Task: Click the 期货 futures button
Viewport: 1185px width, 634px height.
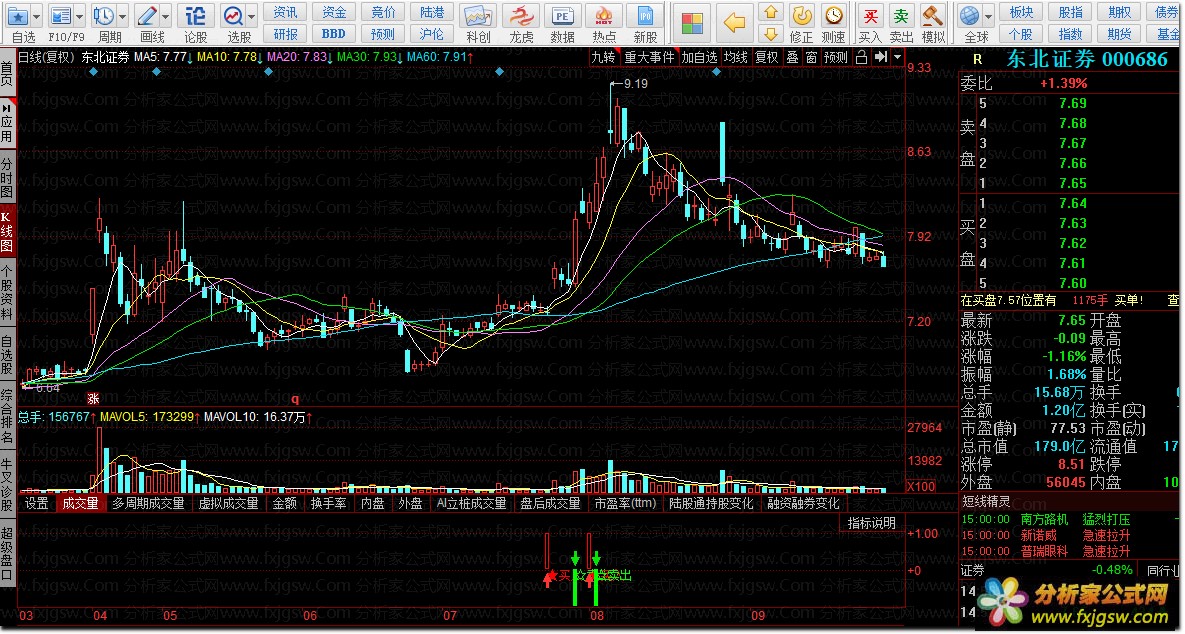Action: click(1120, 34)
